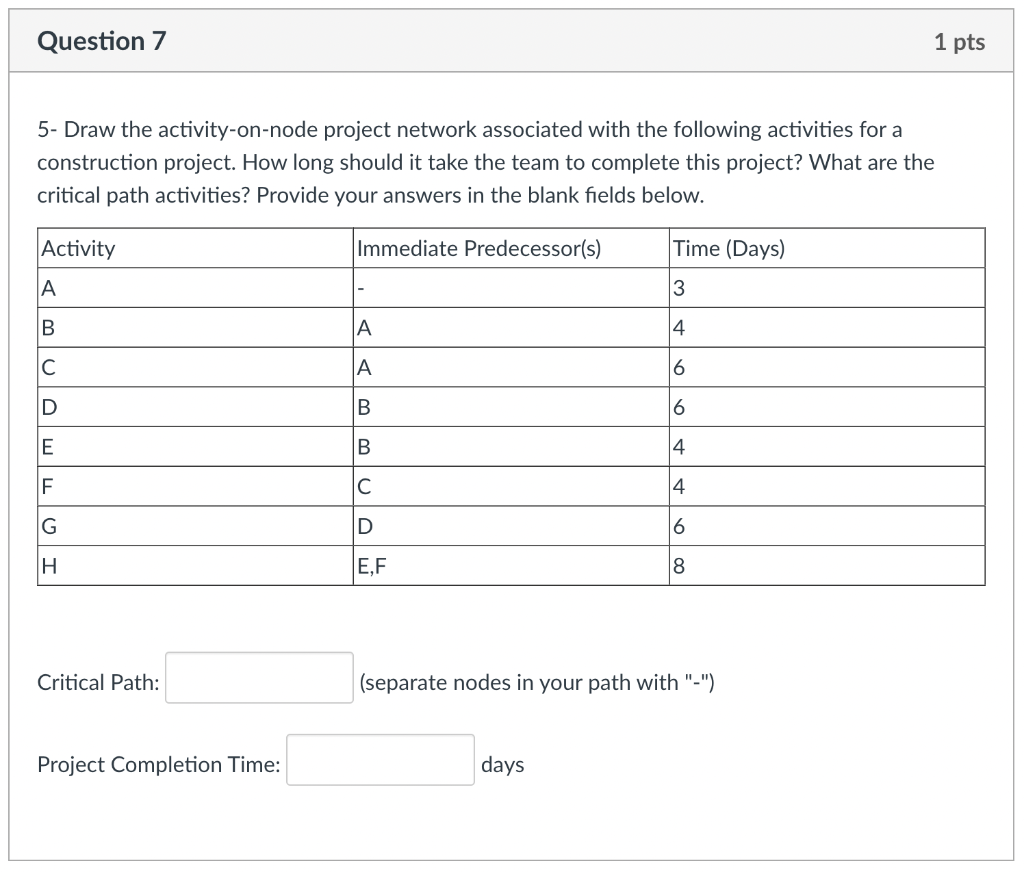Click the cell showing 6 days for activity D
This screenshot has width=1024, height=872.
[x=678, y=407]
